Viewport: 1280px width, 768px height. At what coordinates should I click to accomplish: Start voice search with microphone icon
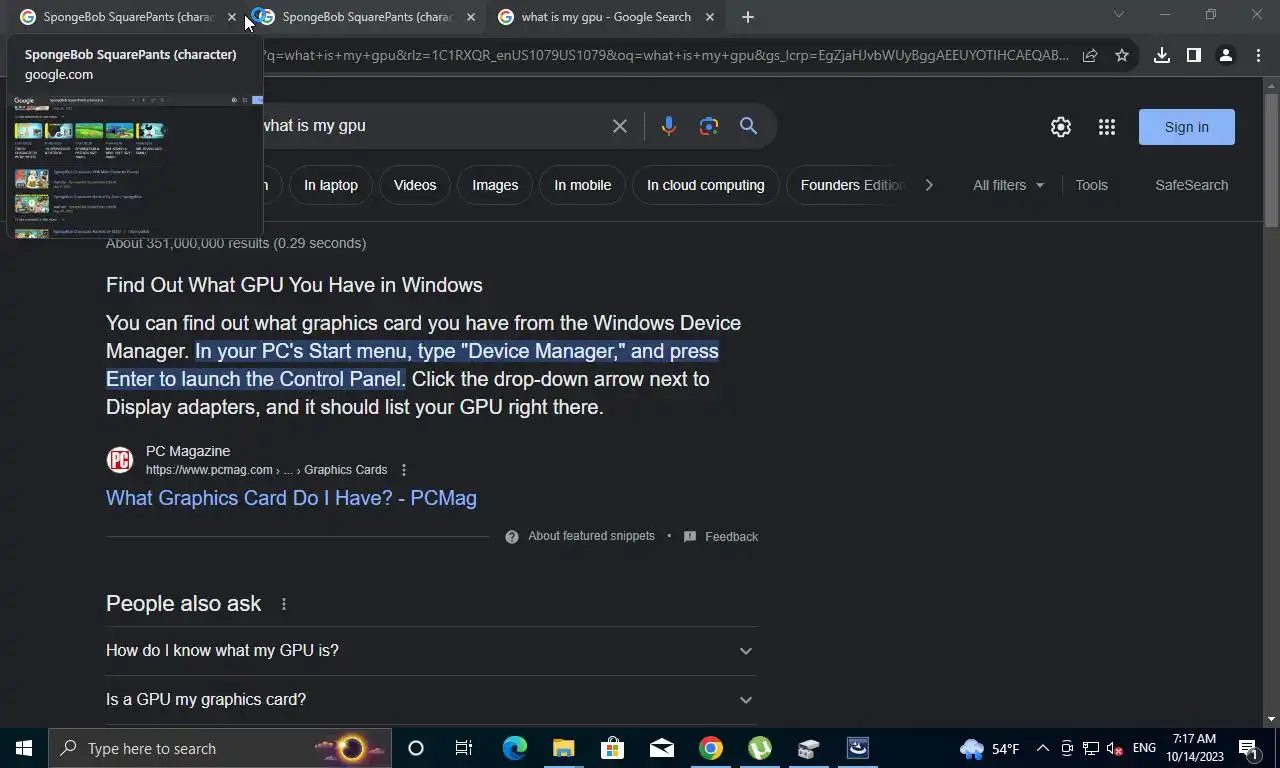tap(669, 126)
